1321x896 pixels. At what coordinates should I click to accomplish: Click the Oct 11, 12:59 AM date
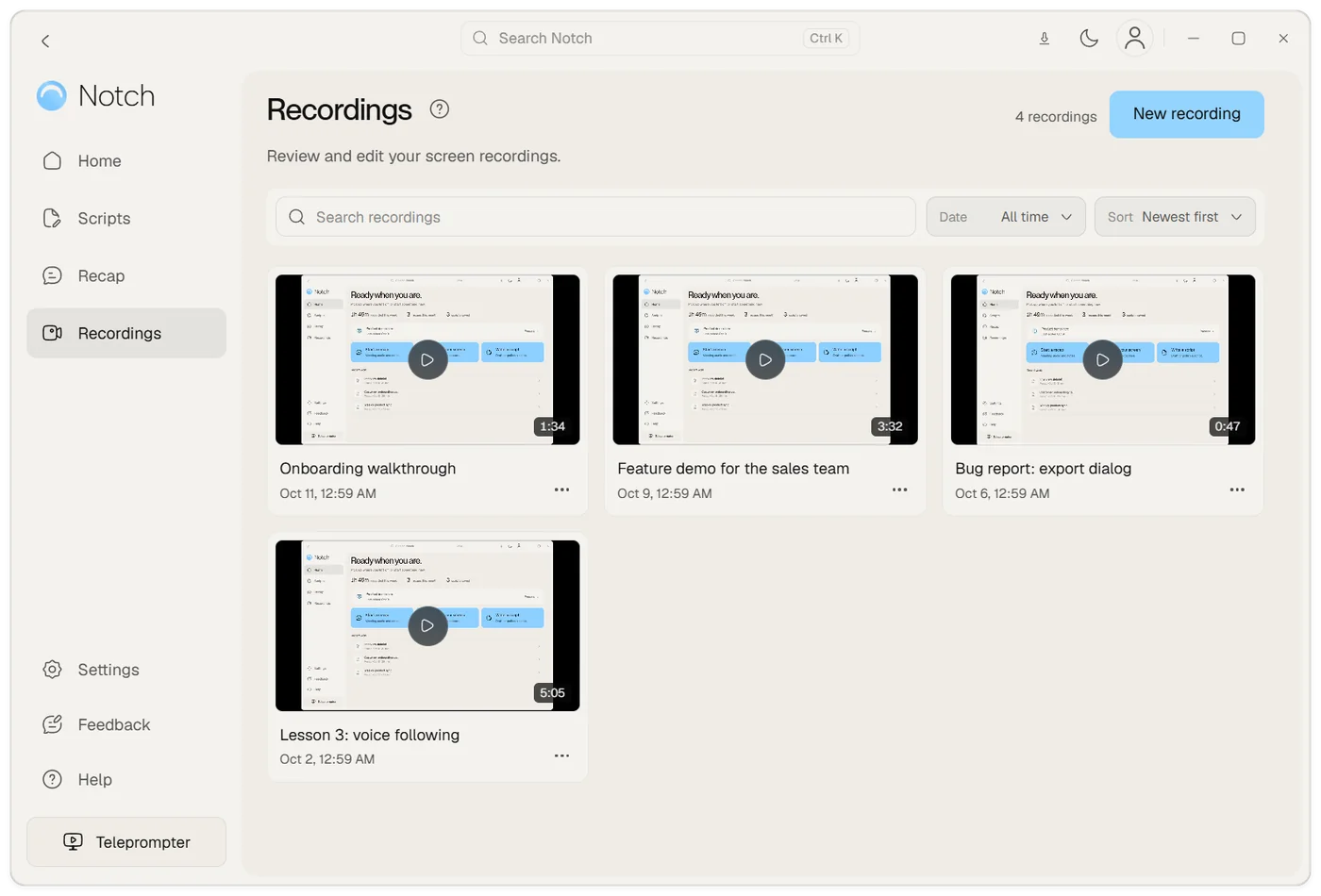click(x=327, y=493)
